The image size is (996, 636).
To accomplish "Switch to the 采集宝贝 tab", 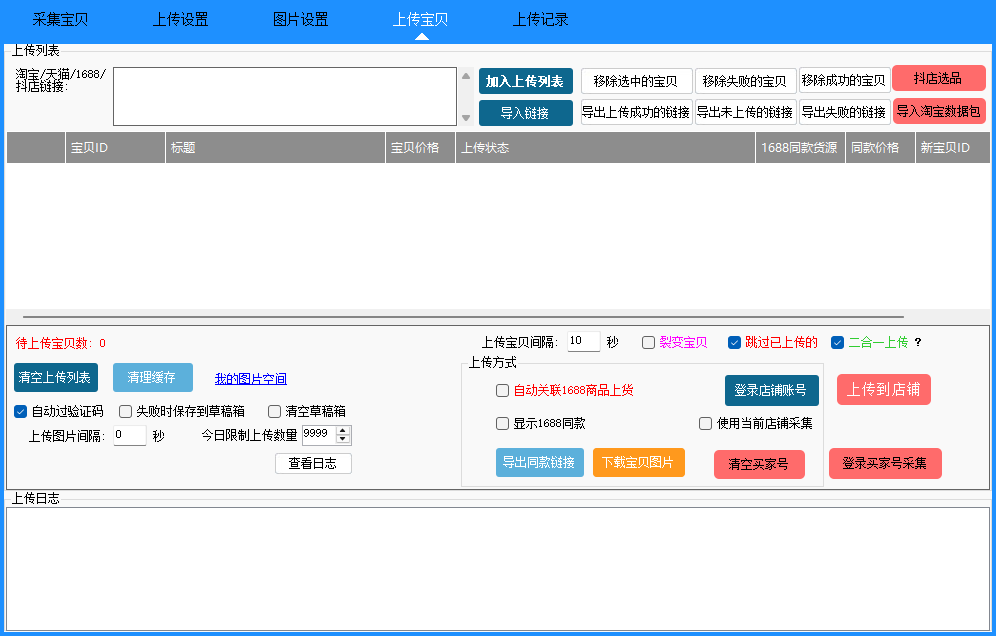I will 60,18.
